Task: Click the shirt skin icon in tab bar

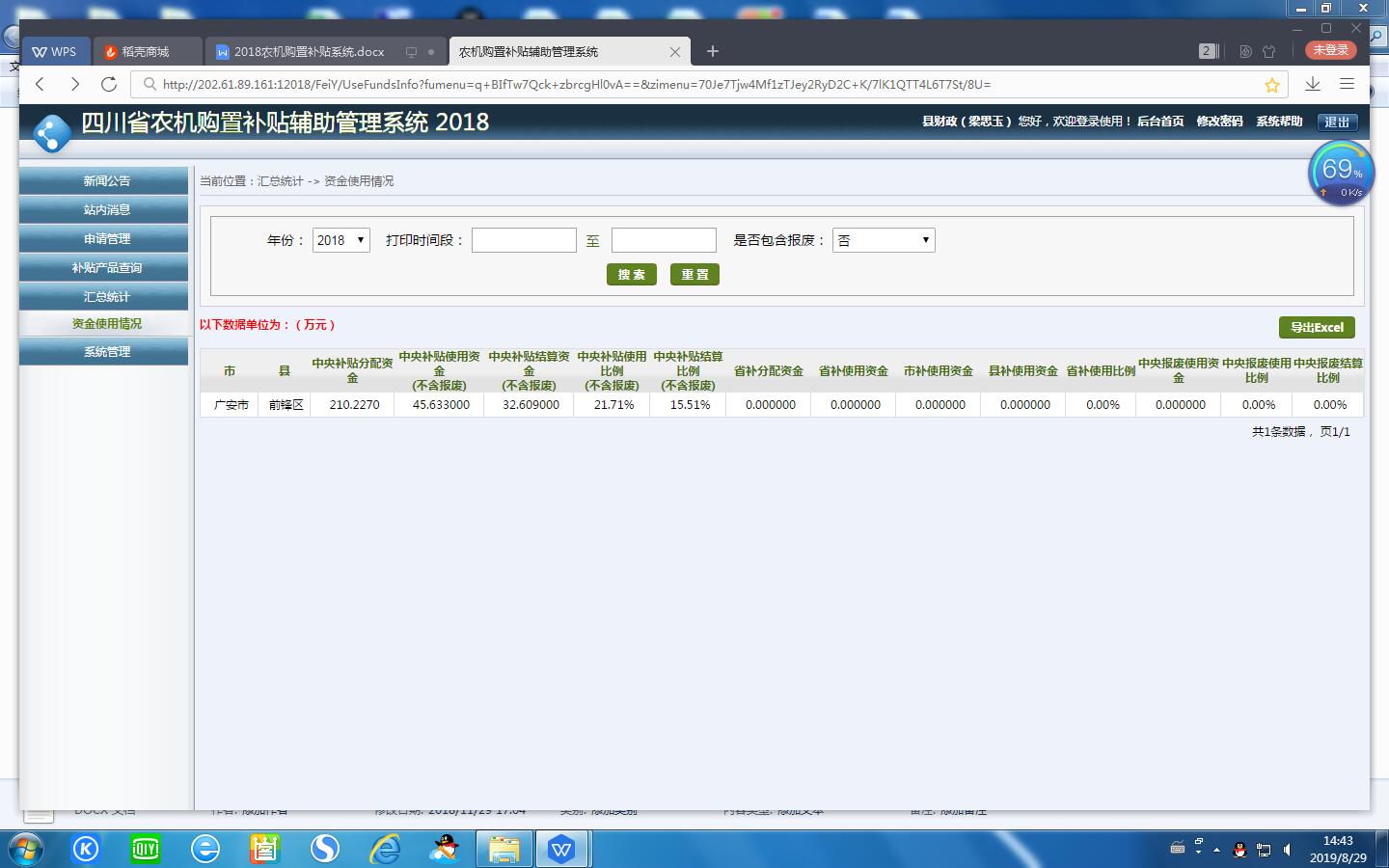Action: 1269,51
